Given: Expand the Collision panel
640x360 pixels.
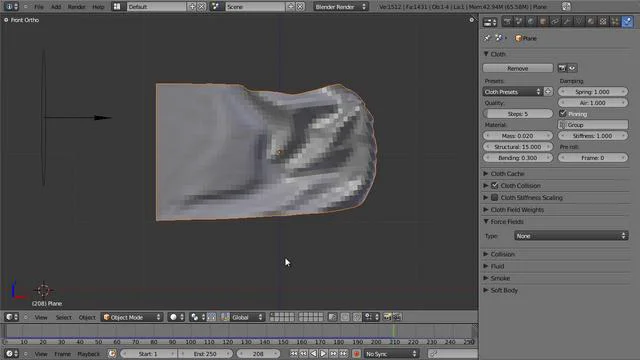Looking at the screenshot, I should tap(486, 254).
